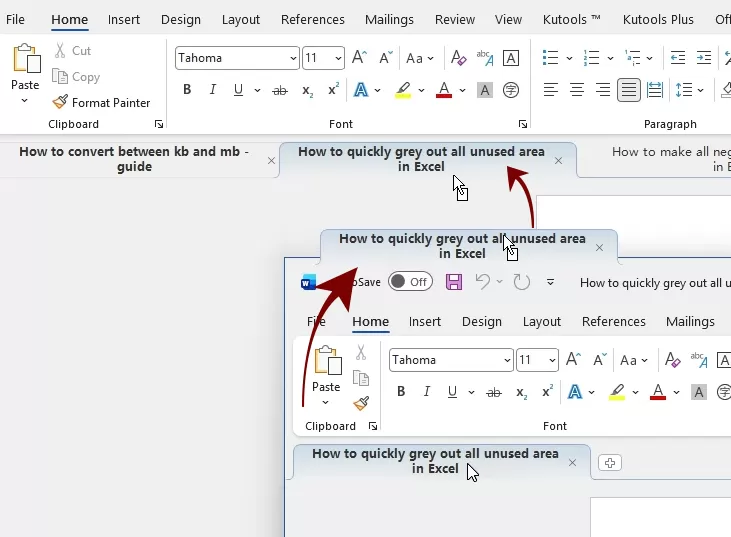Image resolution: width=731 pixels, height=537 pixels.
Task: Increase font size in the back window
Action: pyautogui.click(x=359, y=58)
